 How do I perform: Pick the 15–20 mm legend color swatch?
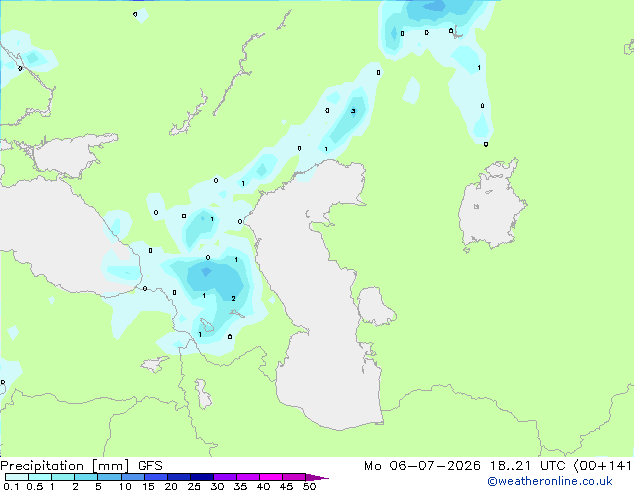coord(155,477)
